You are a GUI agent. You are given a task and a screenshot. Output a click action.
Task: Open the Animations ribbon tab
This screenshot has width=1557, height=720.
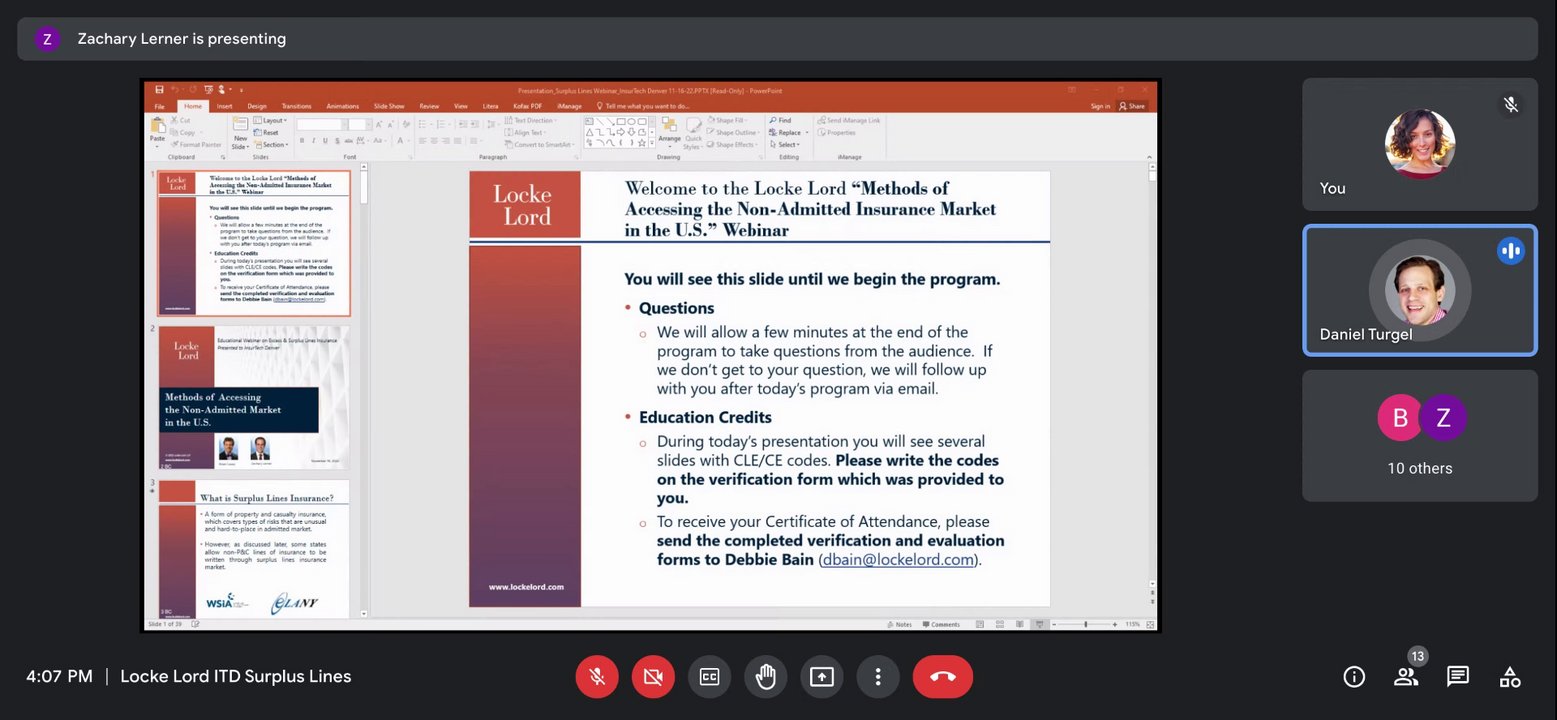pos(343,106)
